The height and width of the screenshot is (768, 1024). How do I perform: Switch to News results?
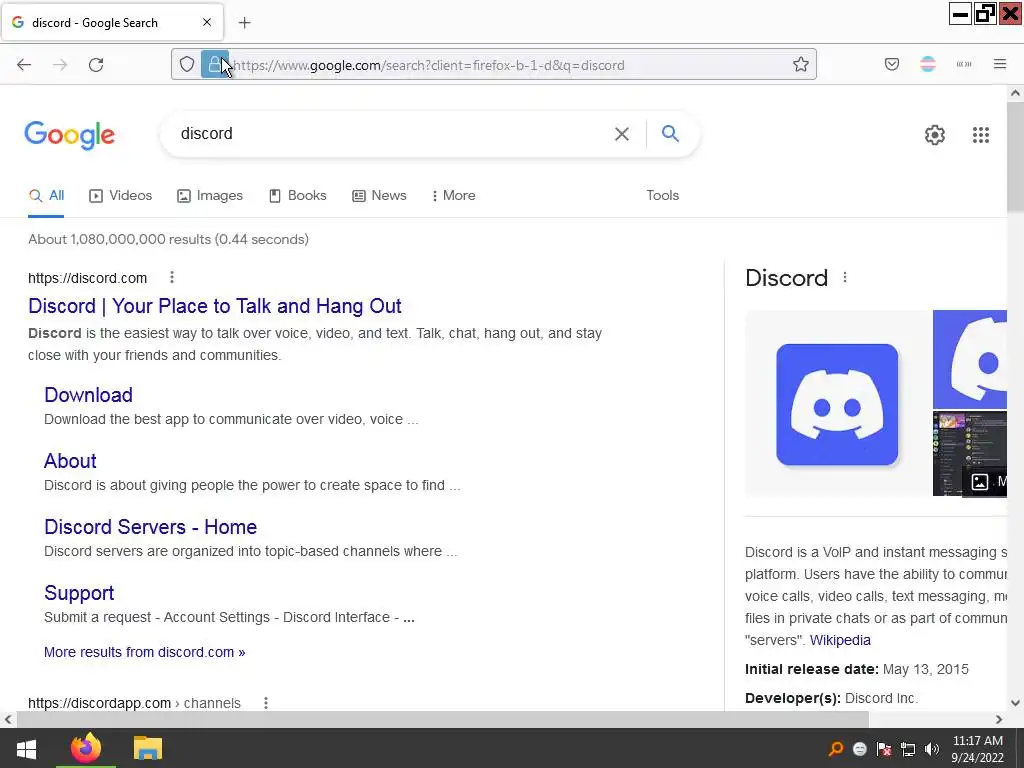379,195
